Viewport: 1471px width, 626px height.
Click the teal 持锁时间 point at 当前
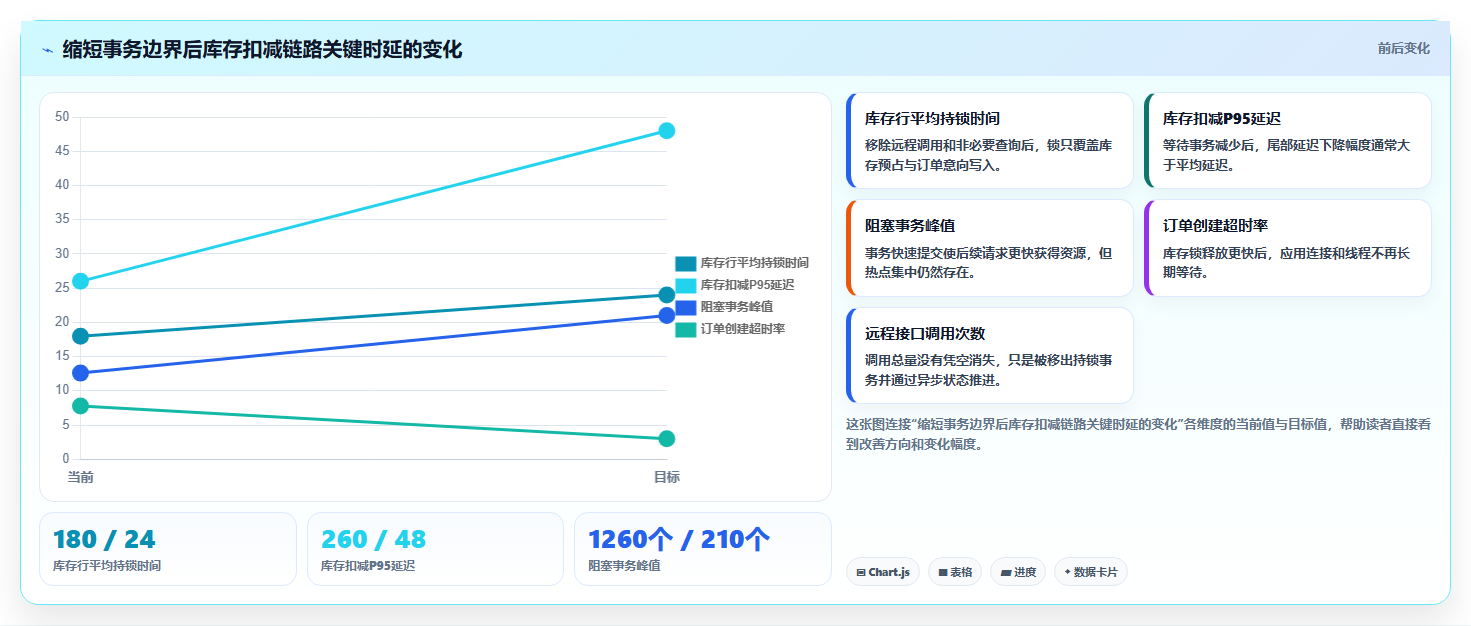point(81,336)
